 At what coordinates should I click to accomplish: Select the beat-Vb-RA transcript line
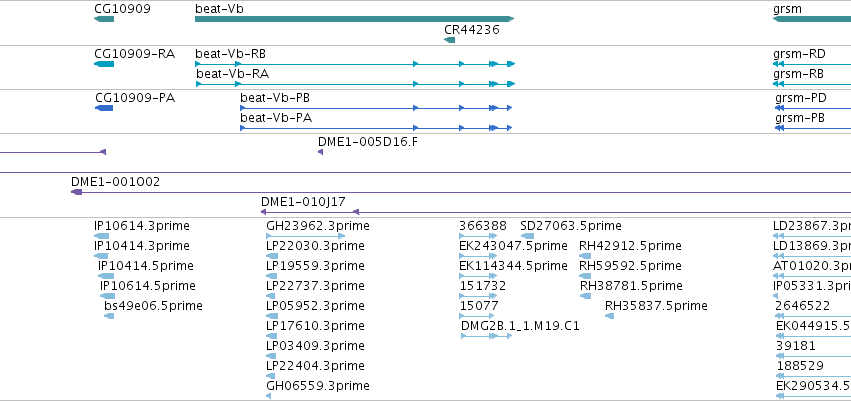[x=354, y=84]
